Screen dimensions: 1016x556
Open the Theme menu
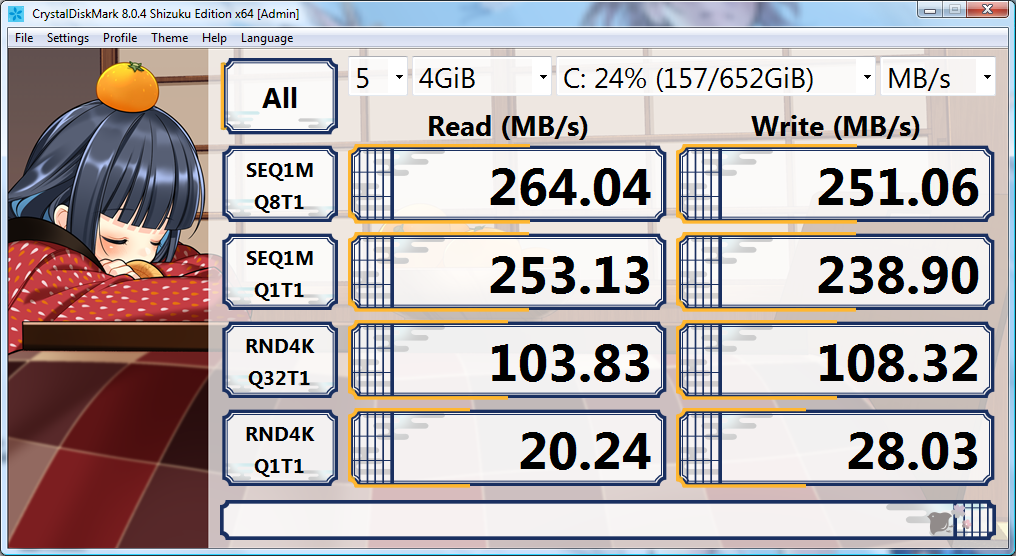tap(170, 38)
